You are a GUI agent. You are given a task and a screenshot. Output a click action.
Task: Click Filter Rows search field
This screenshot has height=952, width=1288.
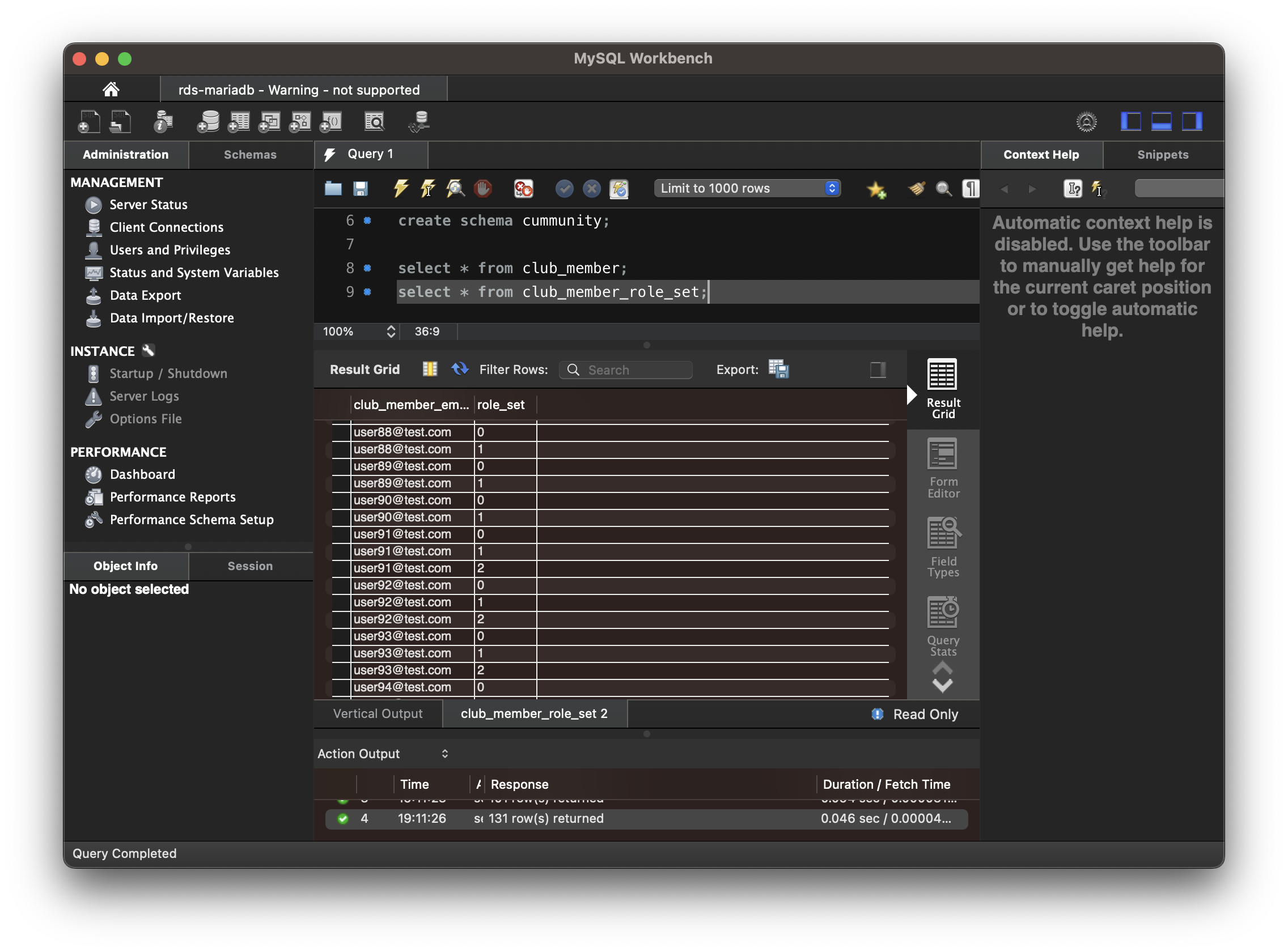coord(626,370)
